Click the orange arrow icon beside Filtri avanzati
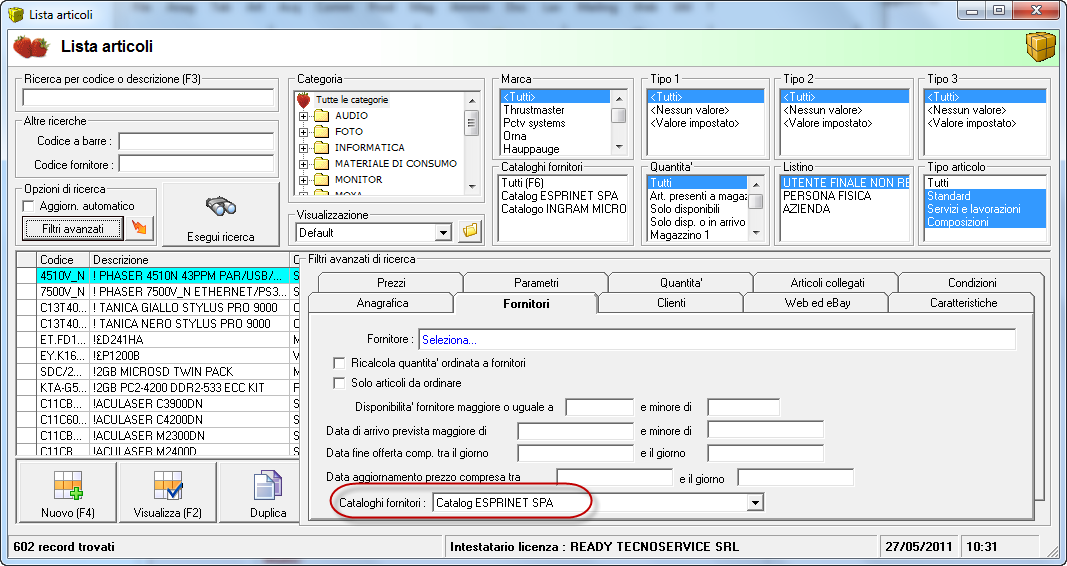 [x=142, y=229]
